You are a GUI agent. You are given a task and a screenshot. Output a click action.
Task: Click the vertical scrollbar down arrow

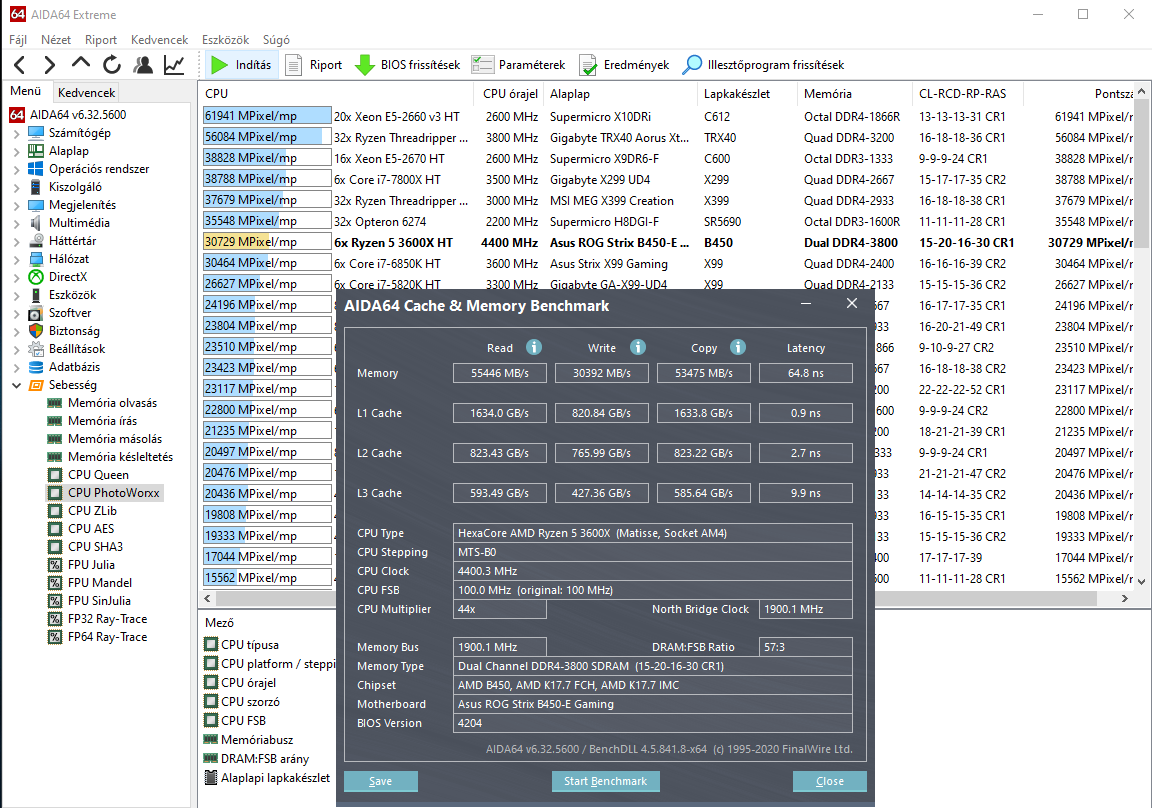(x=1141, y=581)
